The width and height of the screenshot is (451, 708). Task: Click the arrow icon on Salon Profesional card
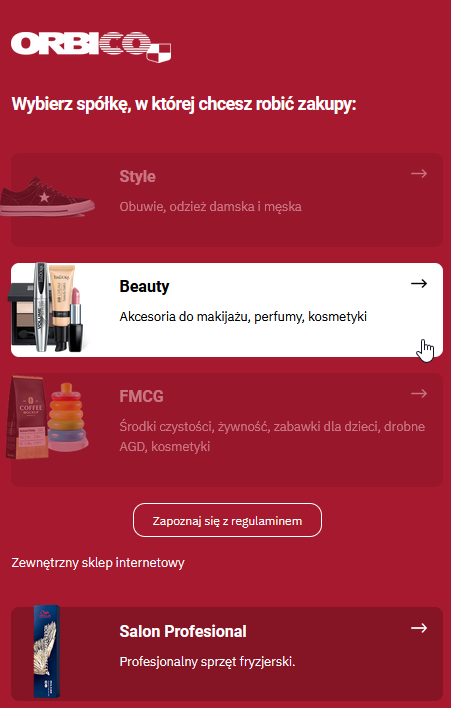(419, 628)
